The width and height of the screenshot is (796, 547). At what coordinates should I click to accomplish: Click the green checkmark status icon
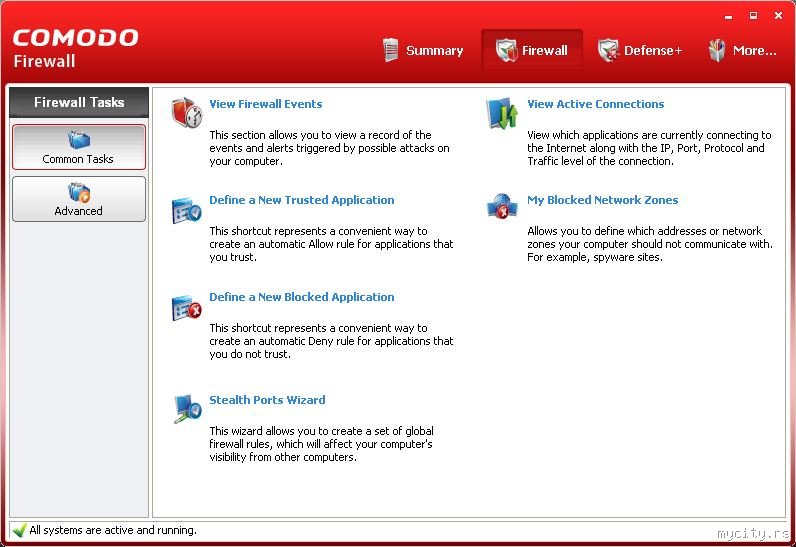(19, 530)
